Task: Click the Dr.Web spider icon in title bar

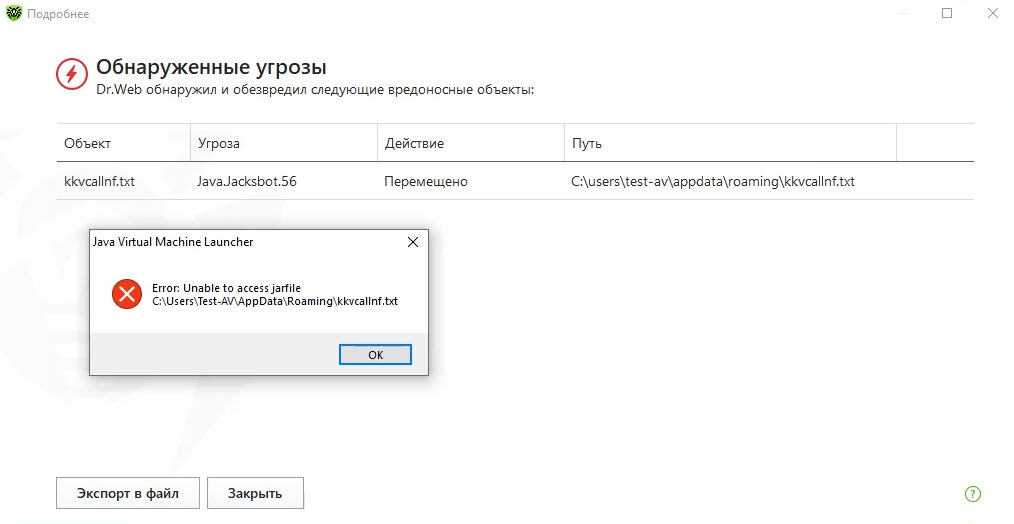Action: pos(13,14)
